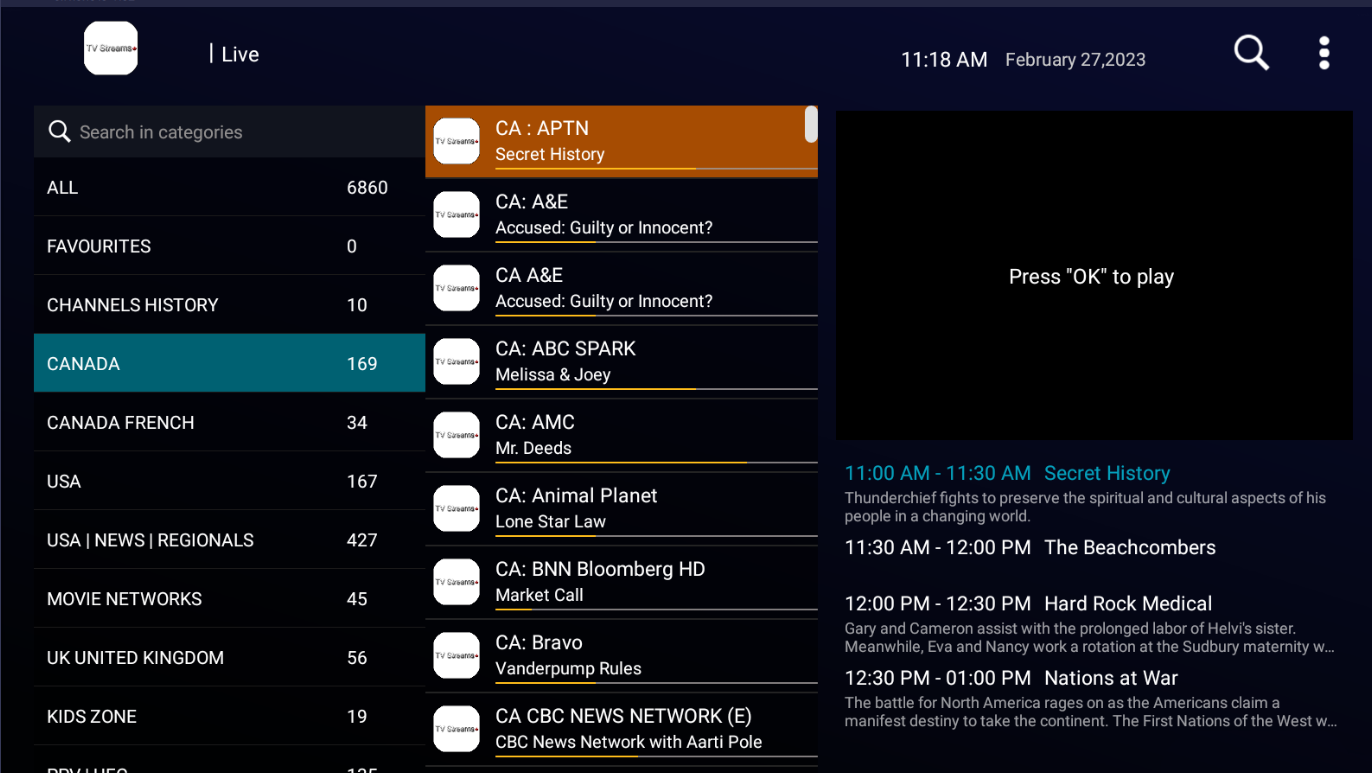Click the APTN program progress bar
This screenshot has height=773, width=1372.
(x=656, y=168)
